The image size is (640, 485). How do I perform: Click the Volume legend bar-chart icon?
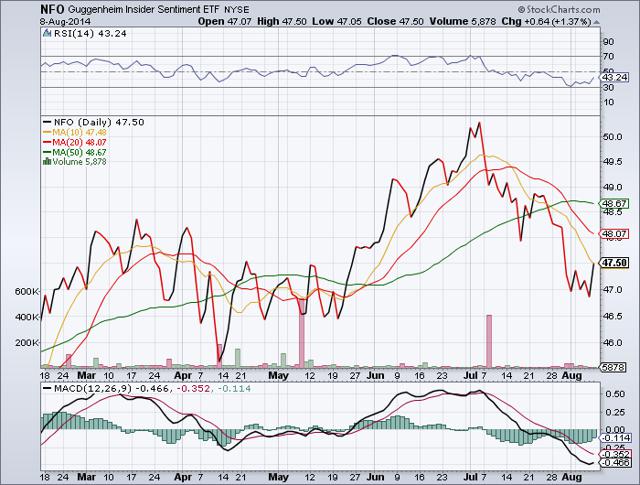coord(47,162)
